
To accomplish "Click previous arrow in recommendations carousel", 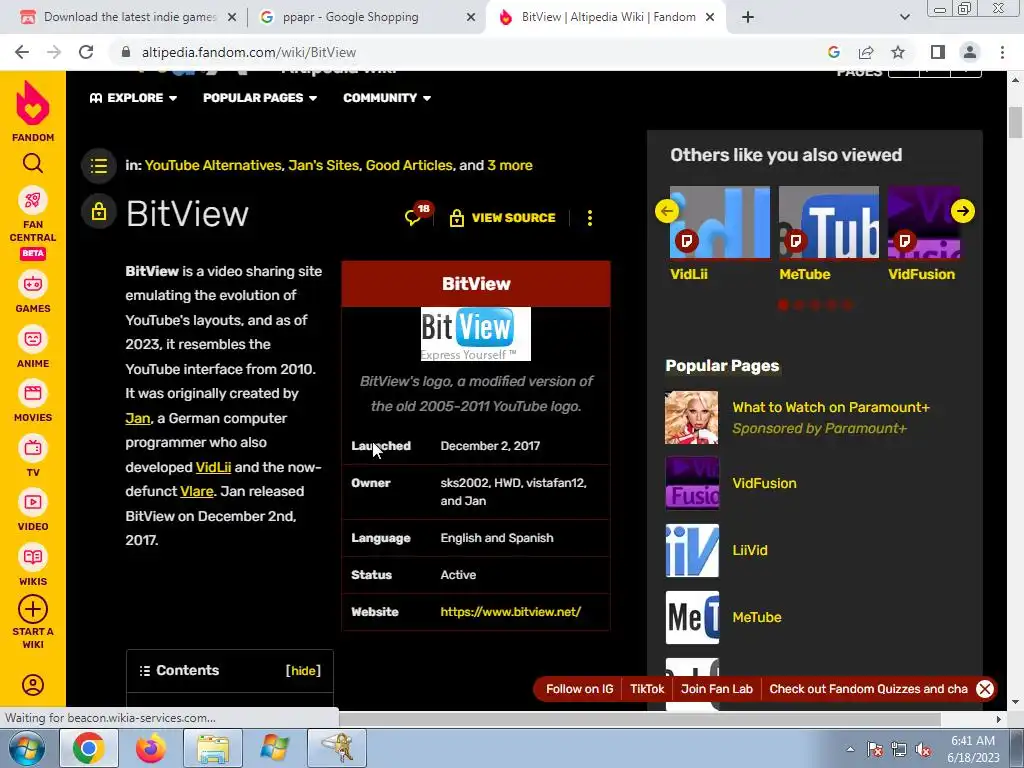I will [x=667, y=211].
